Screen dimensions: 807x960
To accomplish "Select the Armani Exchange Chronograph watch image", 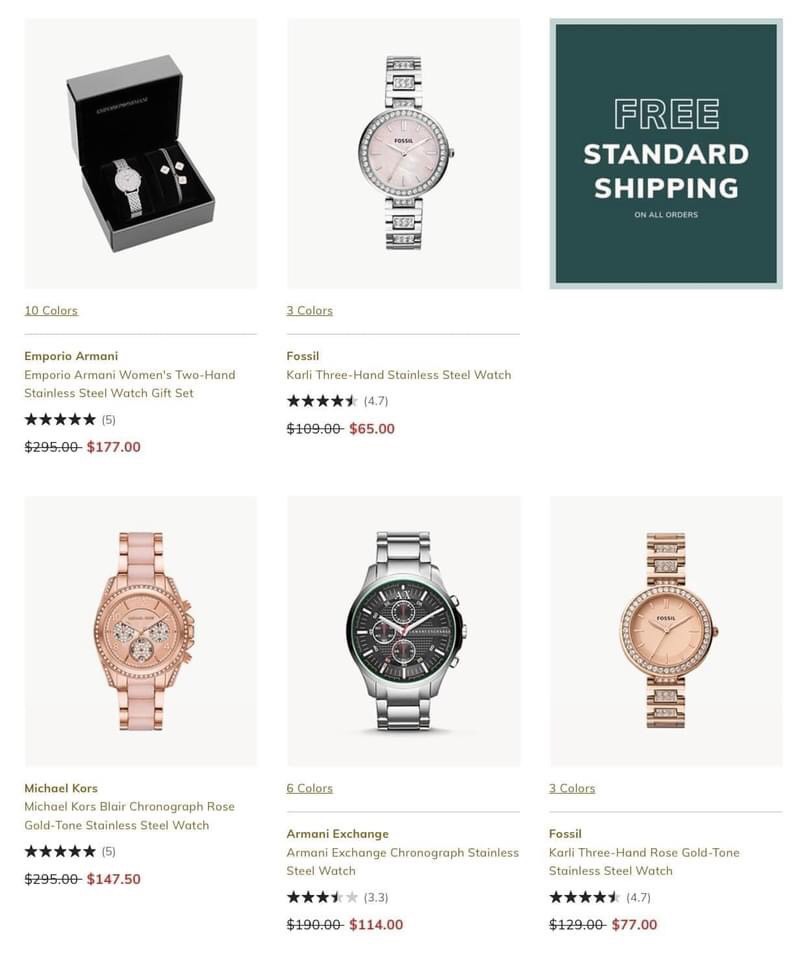I will point(403,631).
